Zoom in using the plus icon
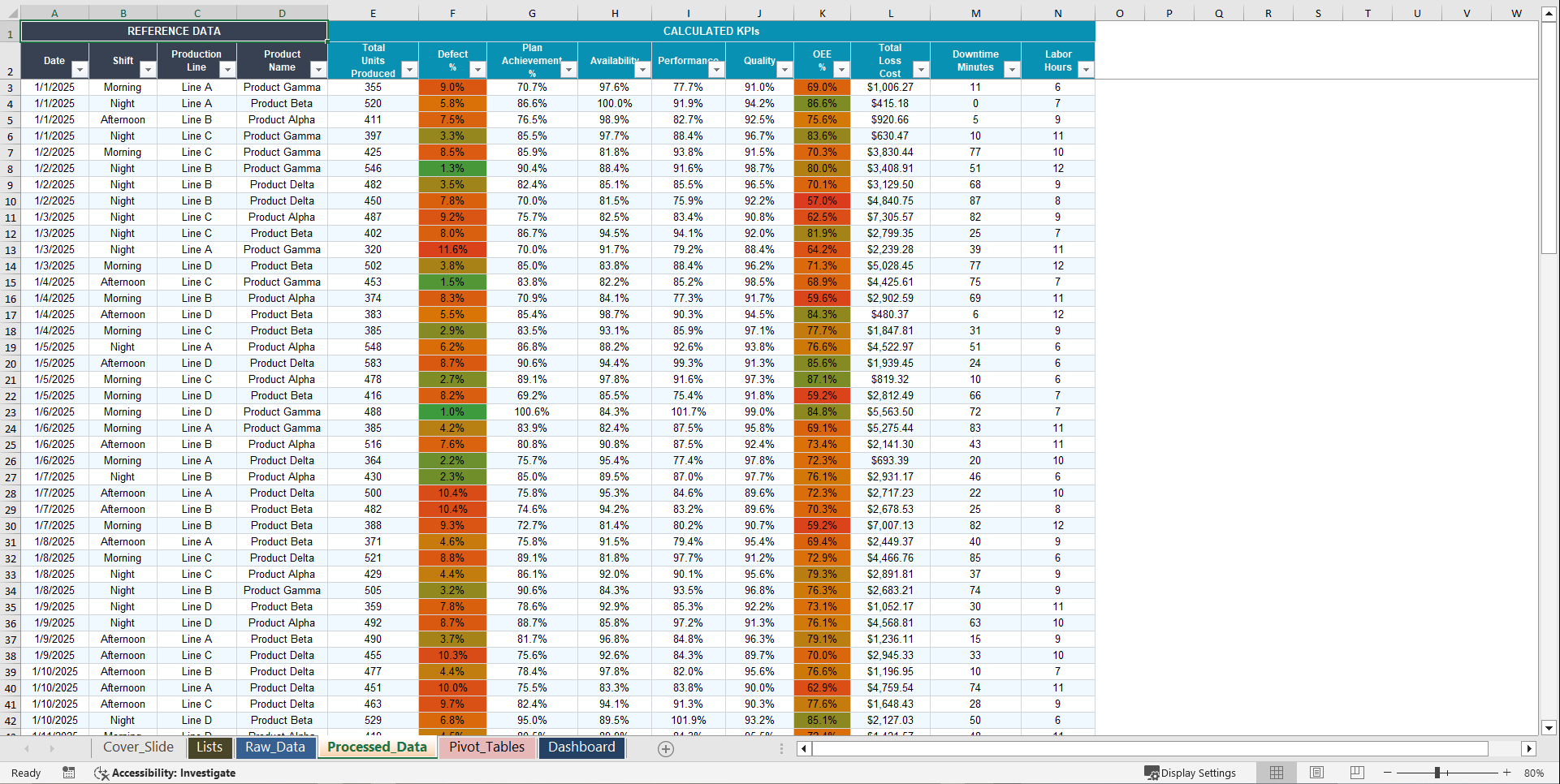The image size is (1560, 784). click(x=1507, y=773)
